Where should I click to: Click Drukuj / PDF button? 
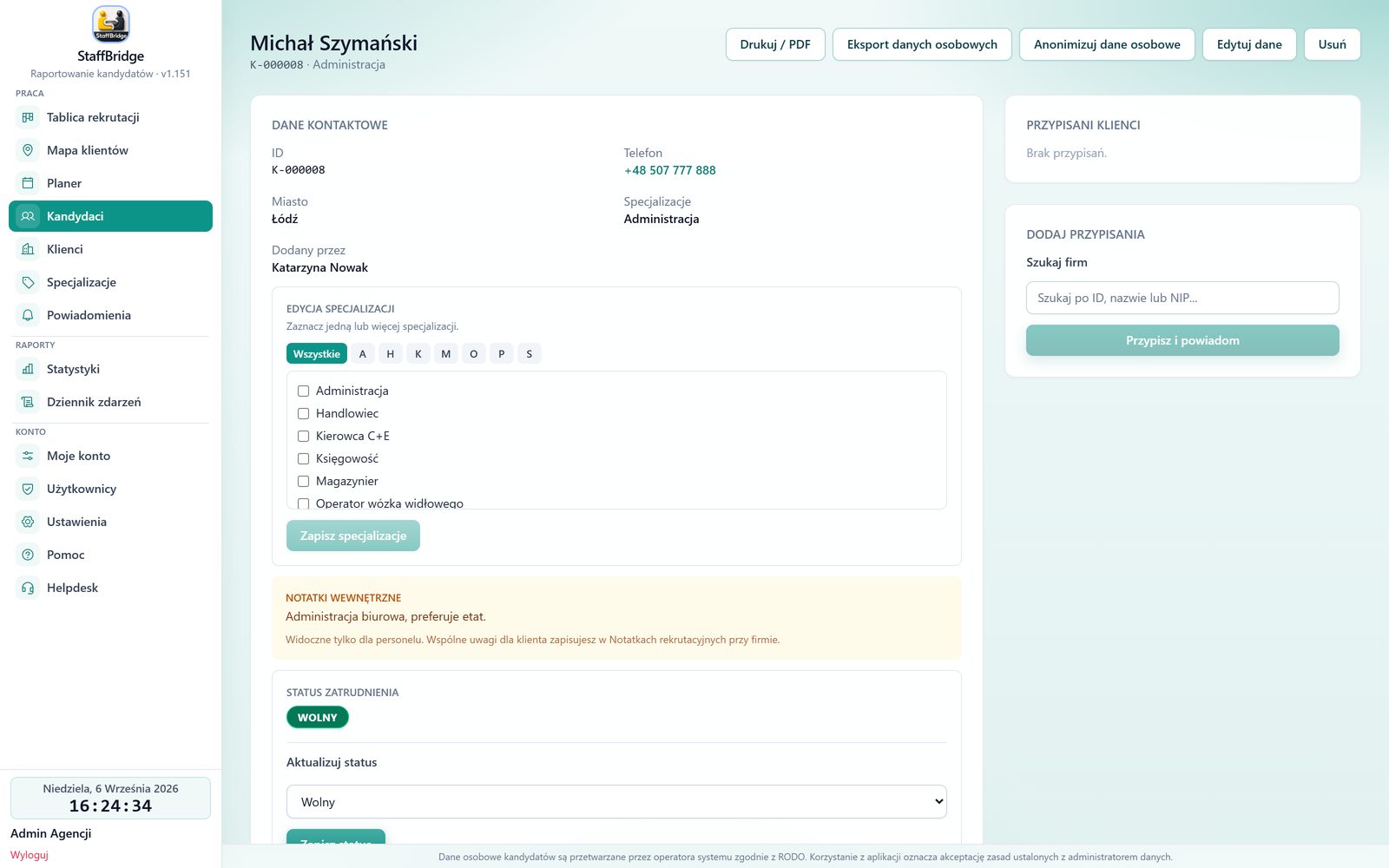pyautogui.click(x=775, y=44)
